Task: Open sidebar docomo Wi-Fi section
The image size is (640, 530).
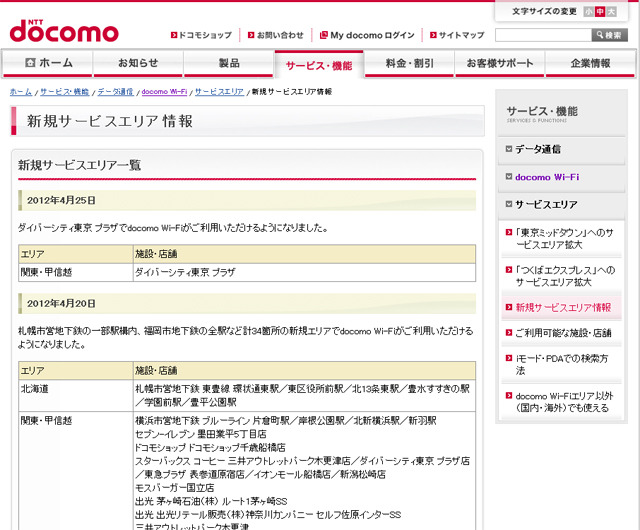Action: click(547, 177)
